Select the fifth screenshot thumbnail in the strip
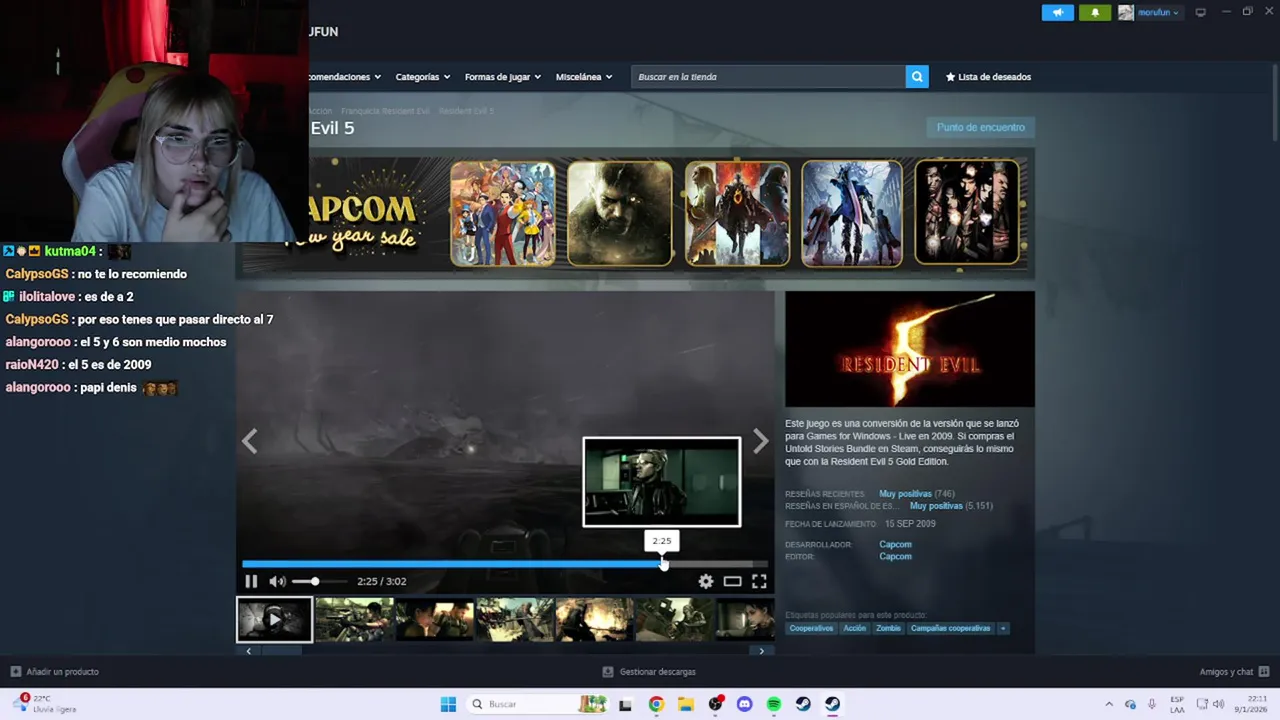This screenshot has width=1280, height=720. point(594,620)
